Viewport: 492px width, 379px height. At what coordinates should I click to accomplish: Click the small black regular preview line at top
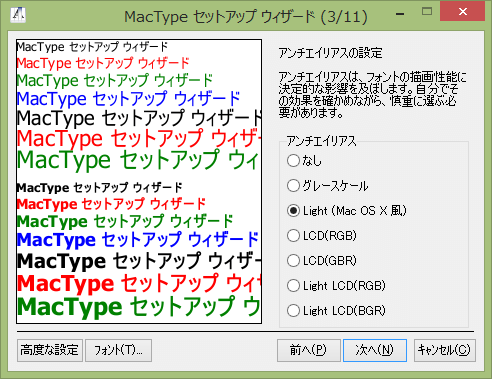(x=92, y=47)
